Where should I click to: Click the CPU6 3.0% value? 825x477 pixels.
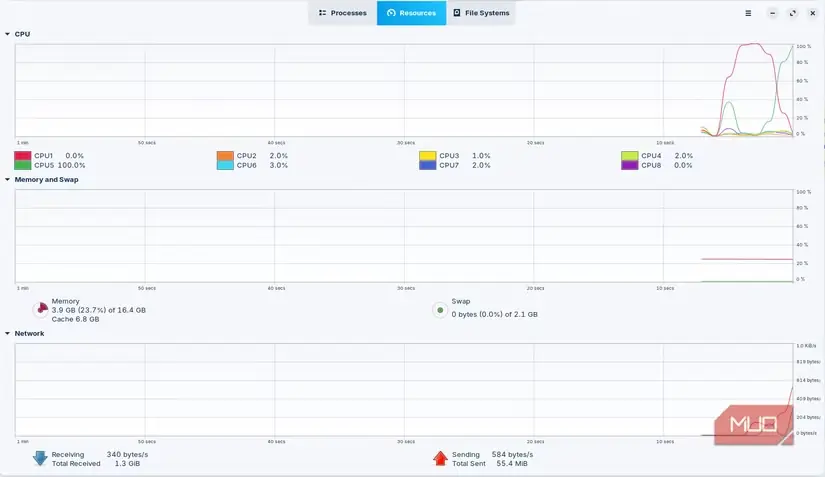click(279, 165)
